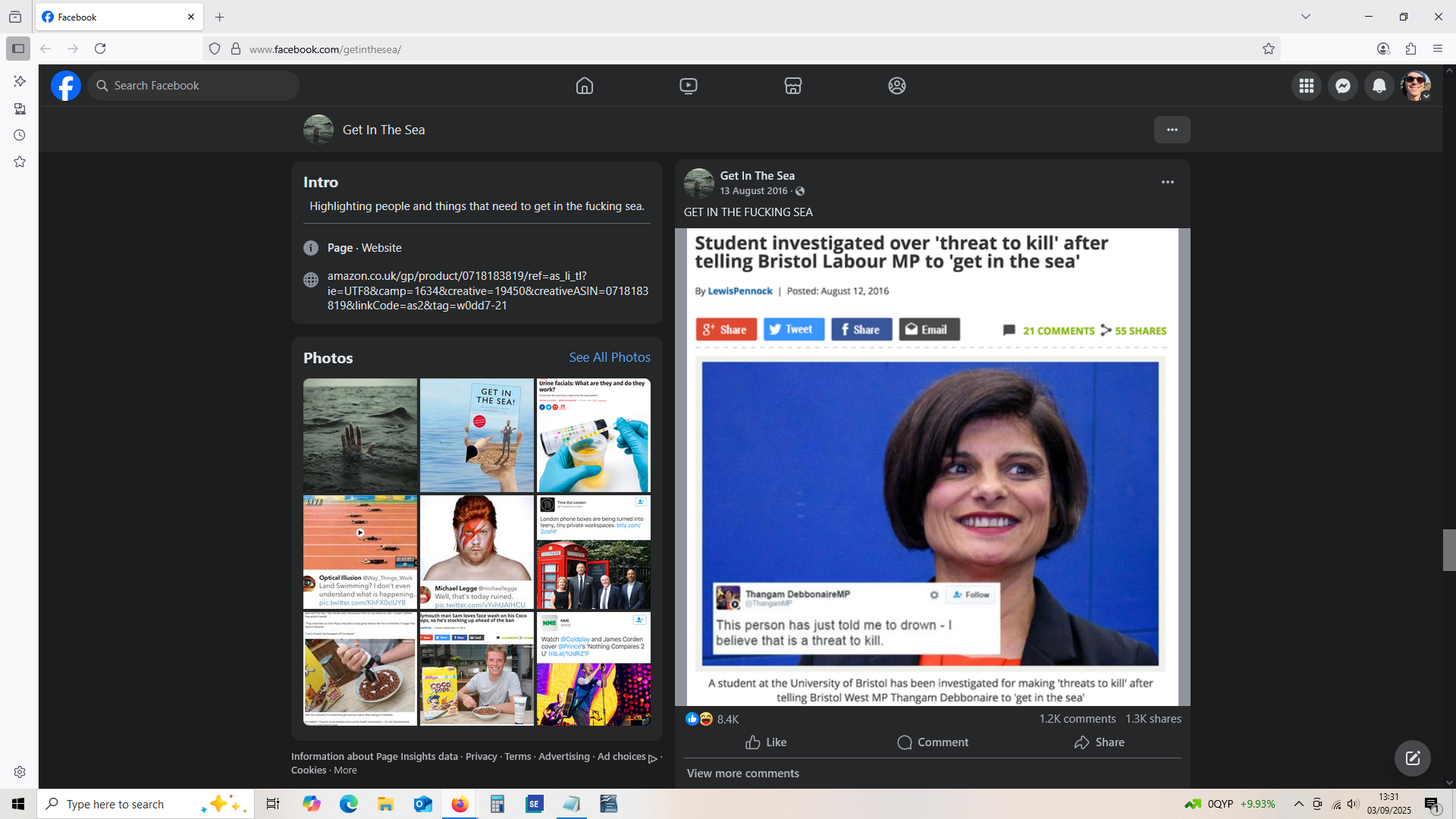Open the London phone boxes photo

coord(594,552)
